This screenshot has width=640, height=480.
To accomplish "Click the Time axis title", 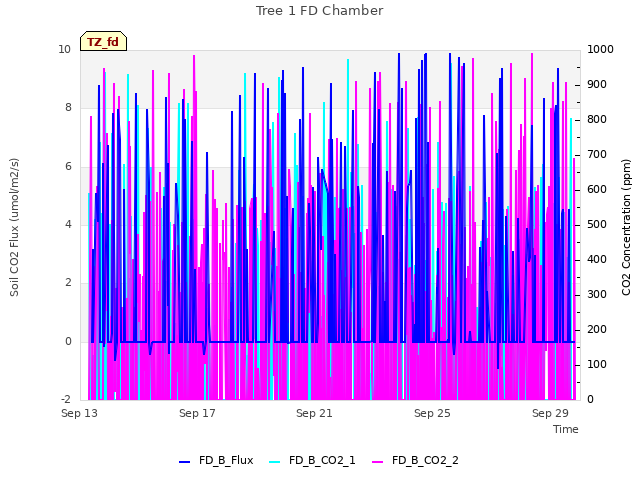I will coord(566,429).
